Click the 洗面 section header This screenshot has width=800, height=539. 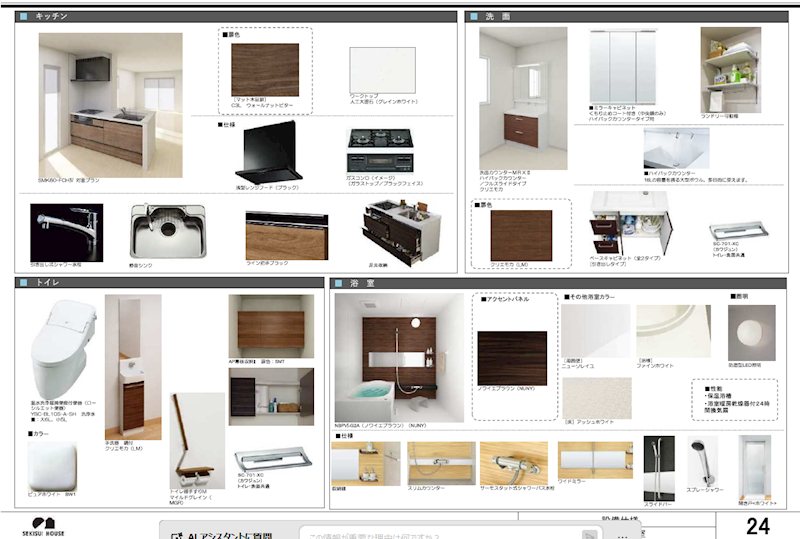[x=627, y=16]
